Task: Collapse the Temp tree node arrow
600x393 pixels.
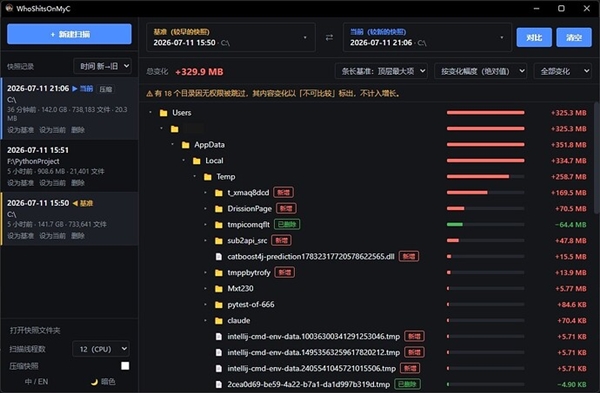Action: [x=195, y=176]
